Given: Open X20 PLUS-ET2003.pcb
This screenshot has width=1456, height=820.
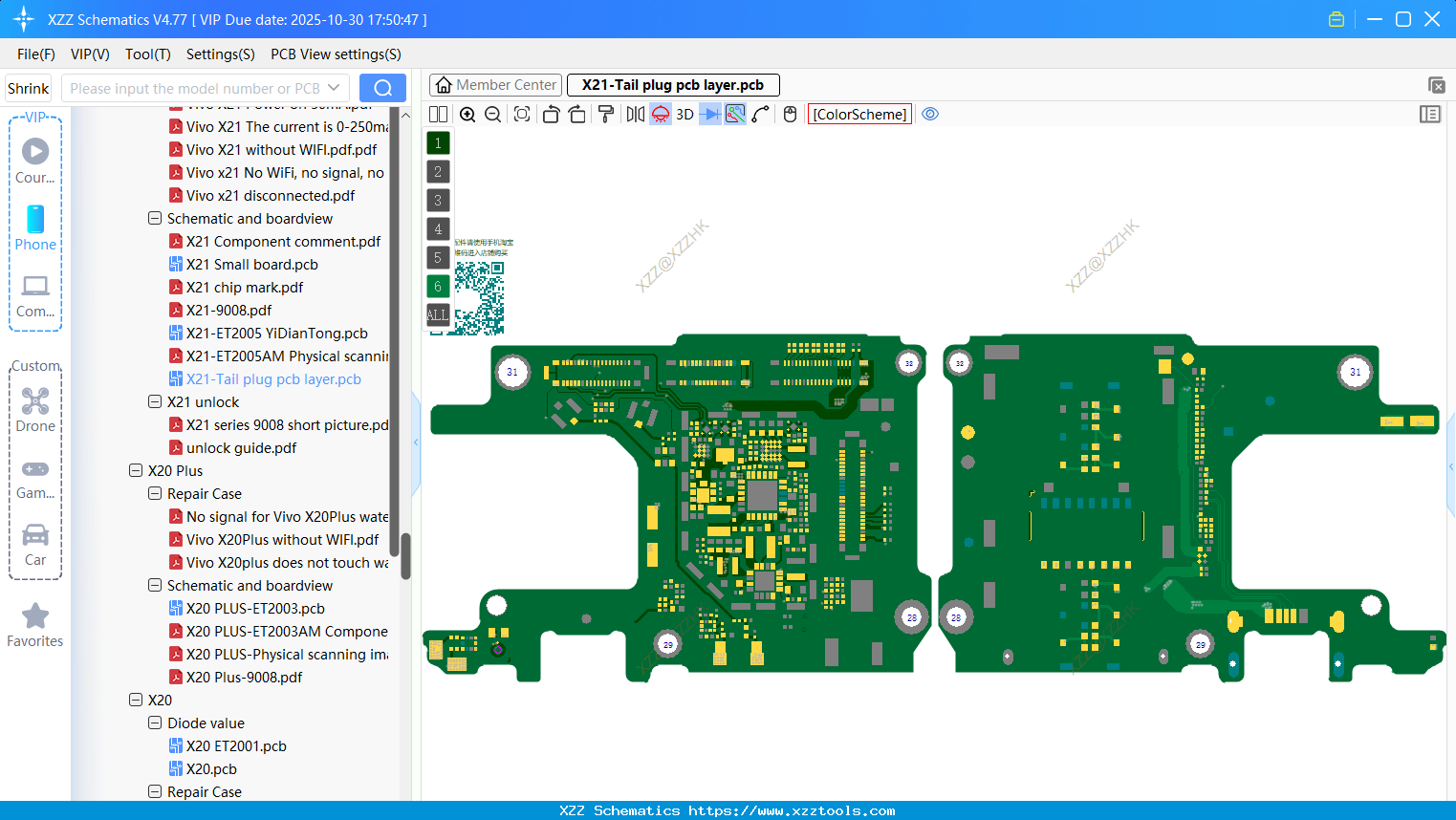Looking at the screenshot, I should [255, 609].
